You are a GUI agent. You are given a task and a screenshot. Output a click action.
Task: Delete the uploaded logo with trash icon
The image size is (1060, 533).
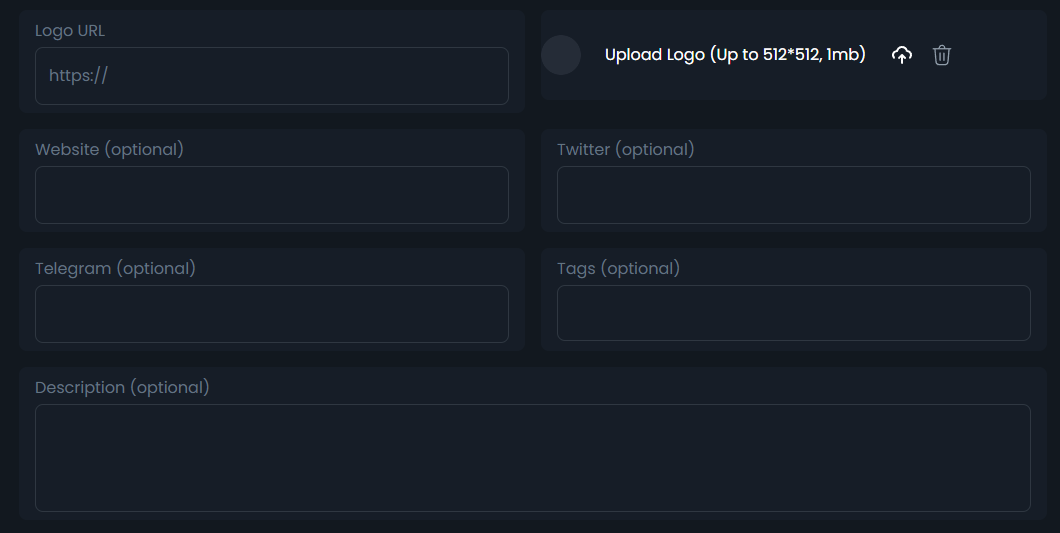click(942, 55)
